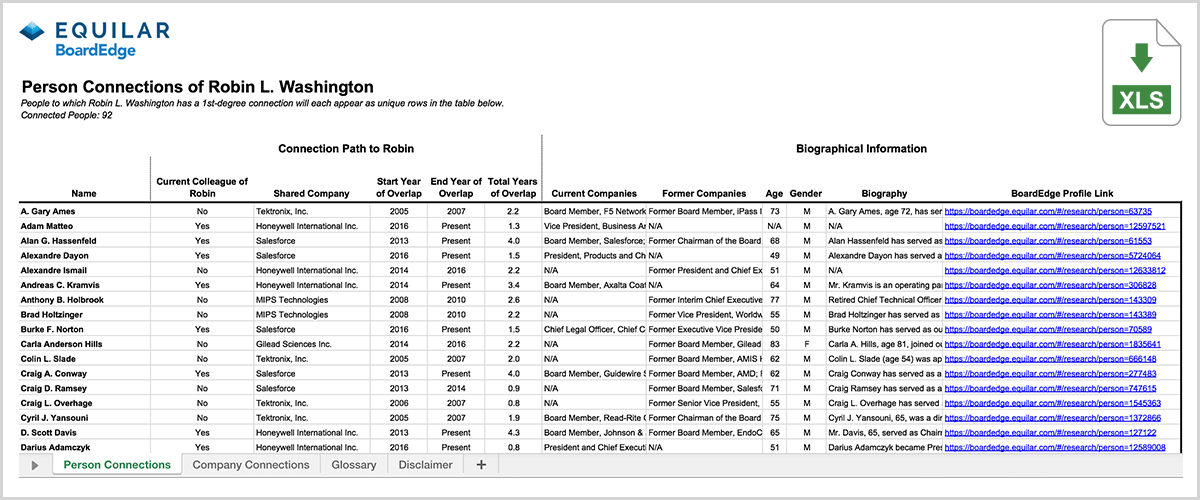
Task: Select the Shared Company column header
Action: point(311,194)
